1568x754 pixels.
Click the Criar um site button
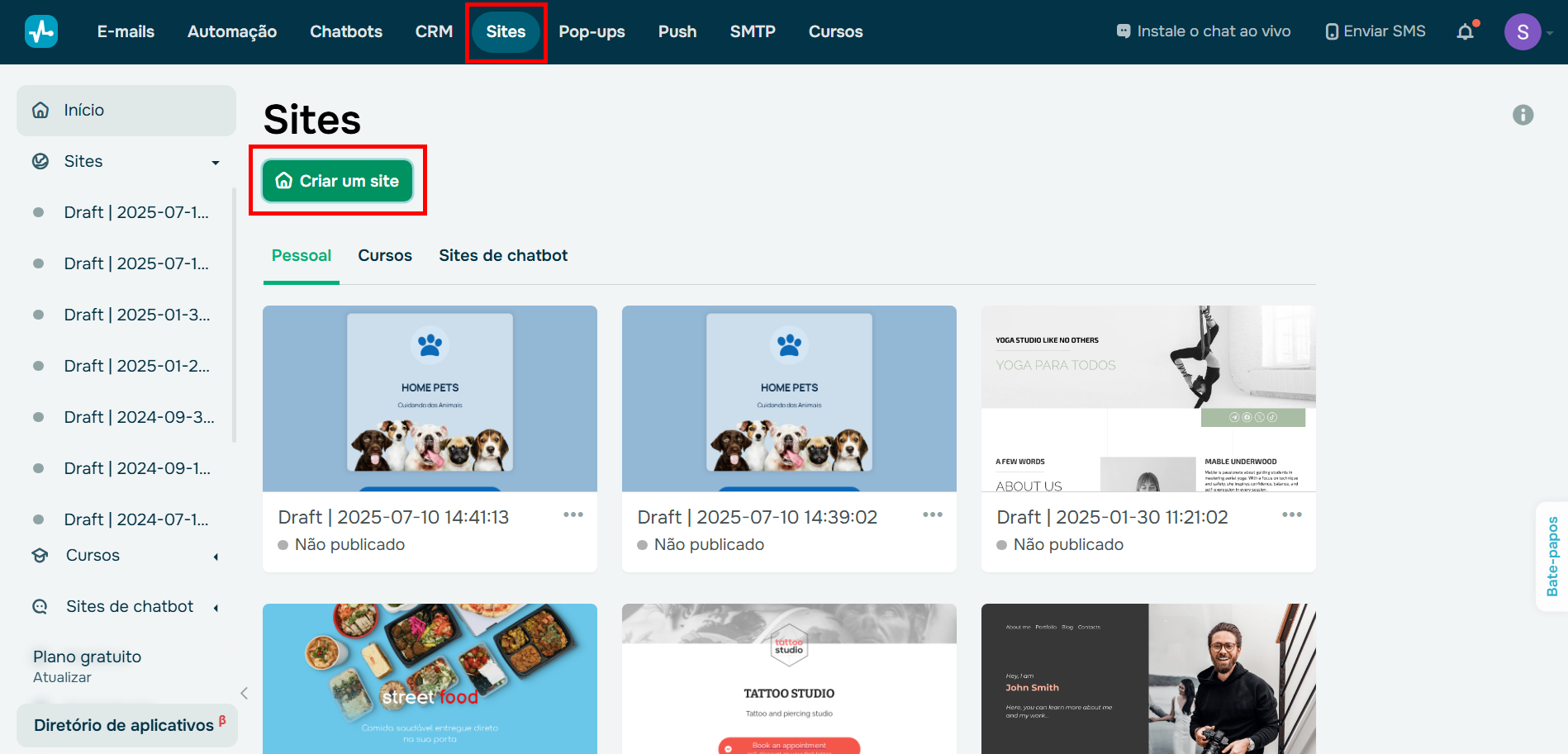(337, 181)
